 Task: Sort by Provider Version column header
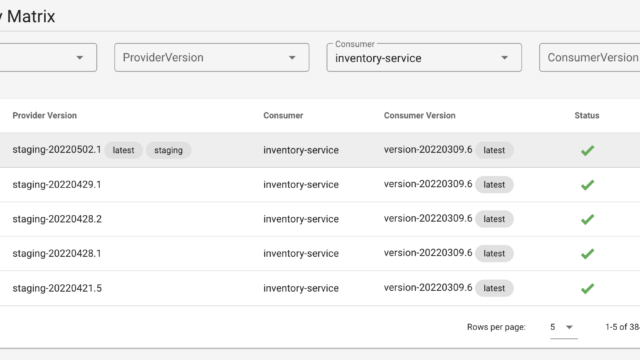tap(44, 116)
